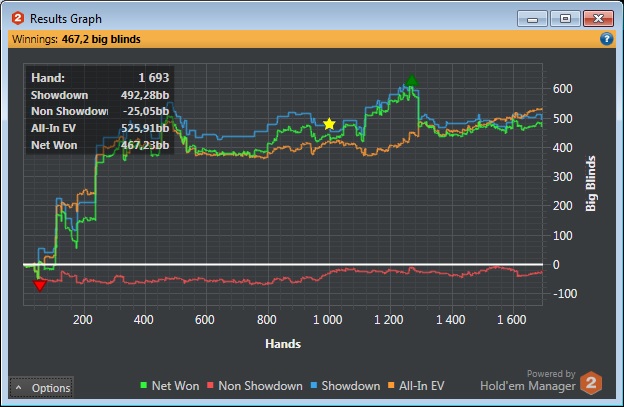Image resolution: width=624 pixels, height=407 pixels.
Task: Click the Winnings 467,2 big blinds header
Action: coord(76,39)
